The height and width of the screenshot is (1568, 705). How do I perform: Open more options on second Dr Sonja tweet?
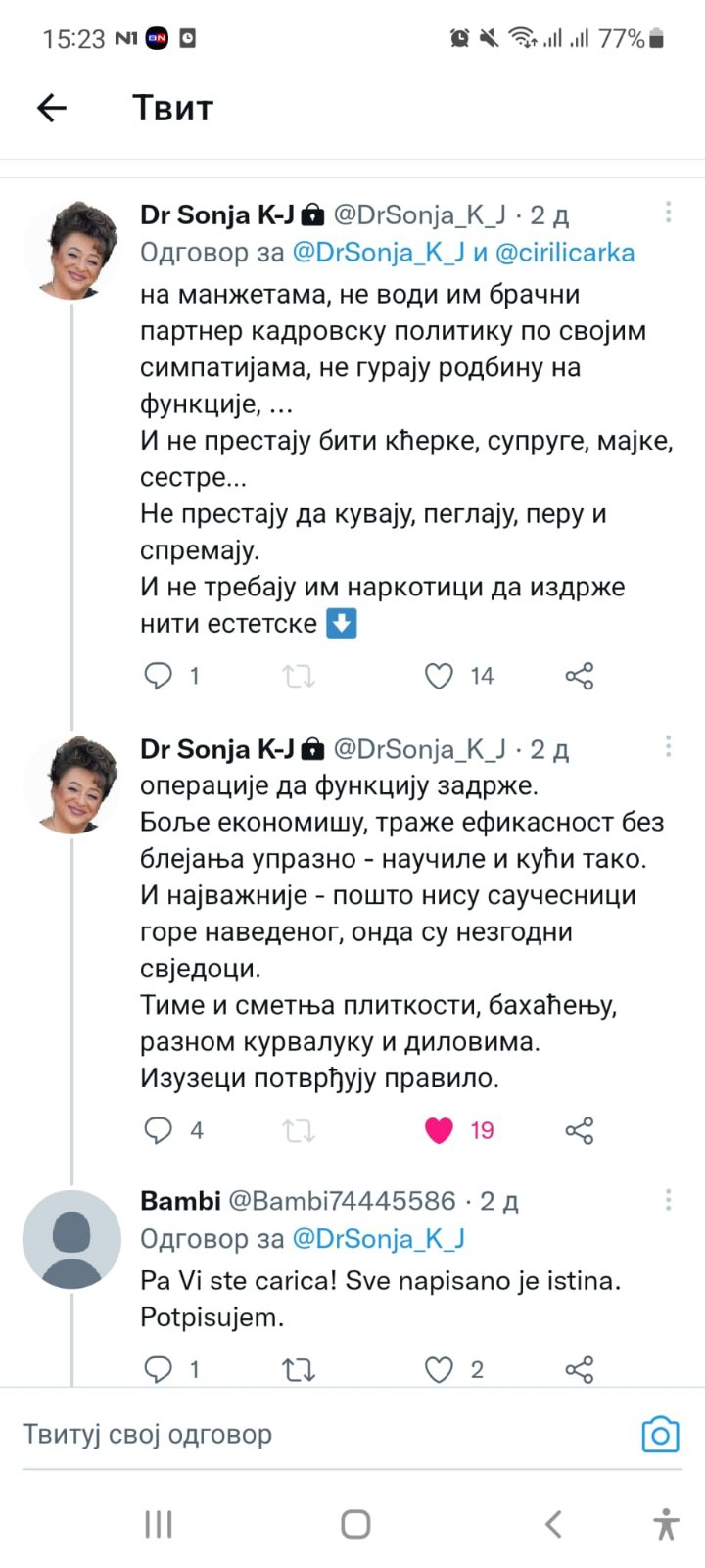(x=668, y=747)
